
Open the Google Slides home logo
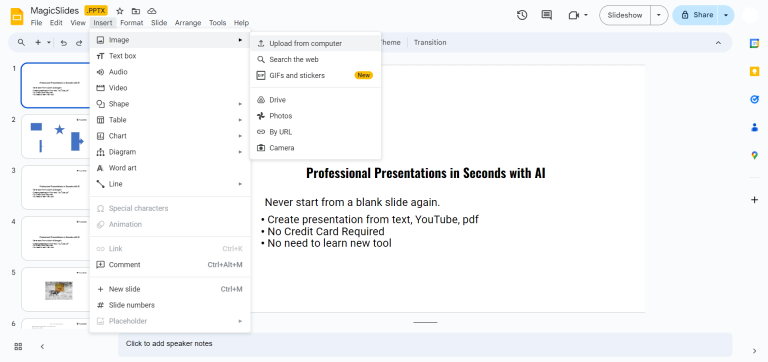coord(17,16)
